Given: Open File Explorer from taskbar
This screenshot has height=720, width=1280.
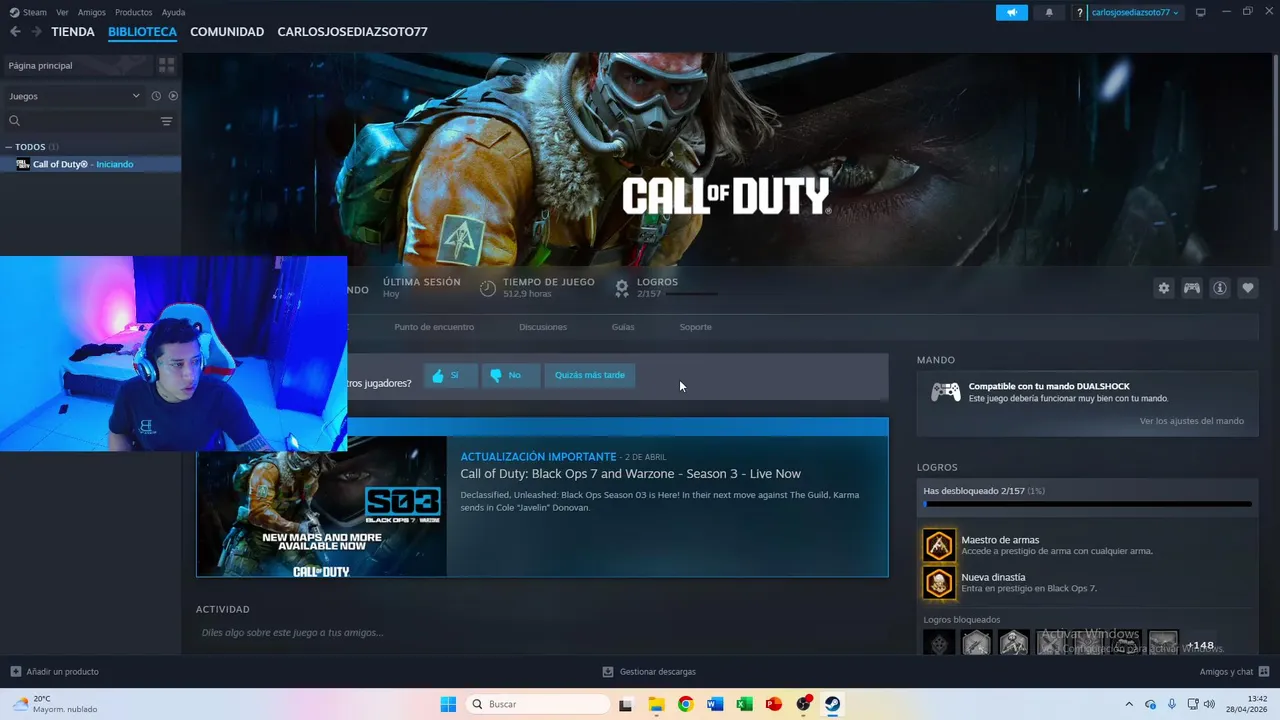Looking at the screenshot, I should tap(656, 704).
